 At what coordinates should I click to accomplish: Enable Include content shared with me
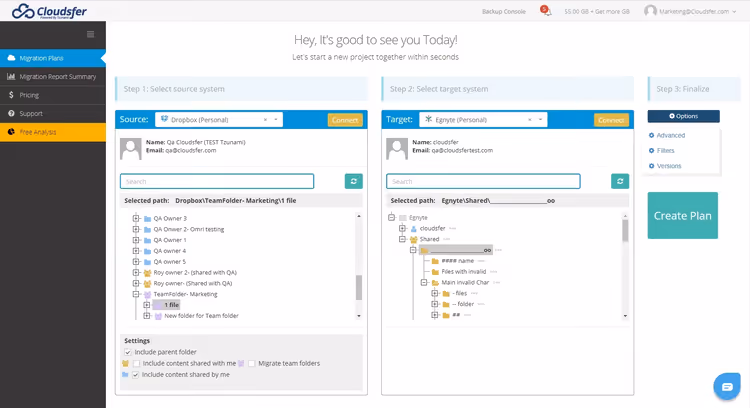[x=137, y=364]
